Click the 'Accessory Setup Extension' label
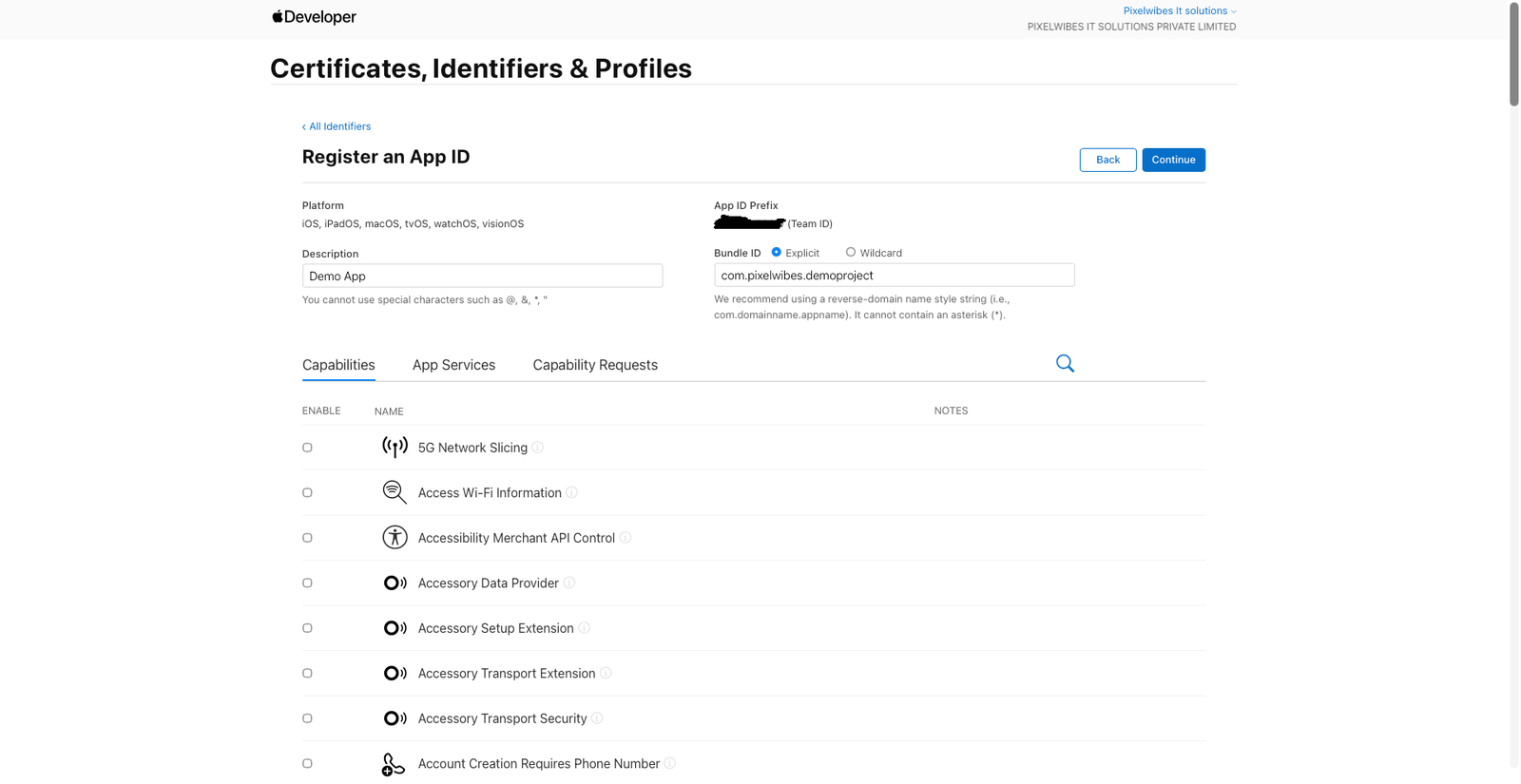1521x784 pixels. point(496,628)
